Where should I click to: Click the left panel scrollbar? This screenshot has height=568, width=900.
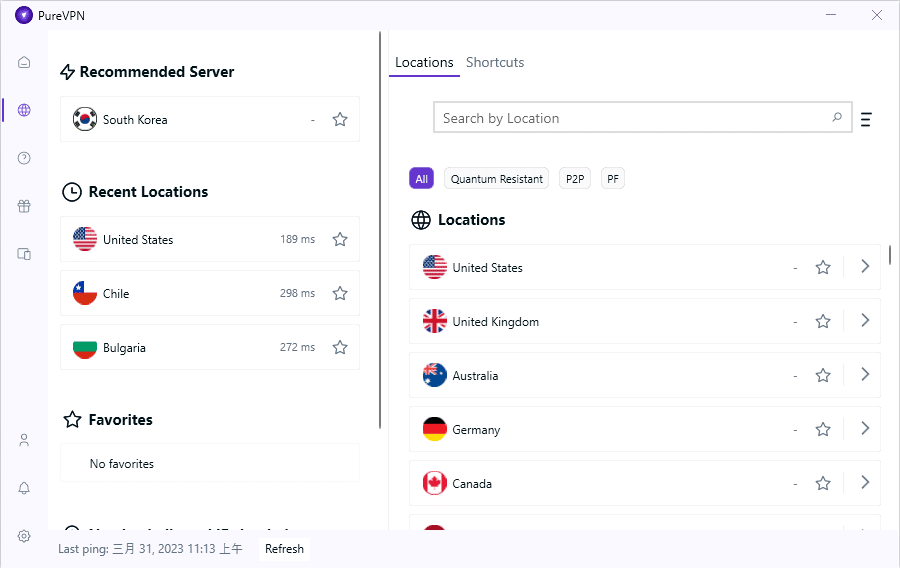point(380,229)
